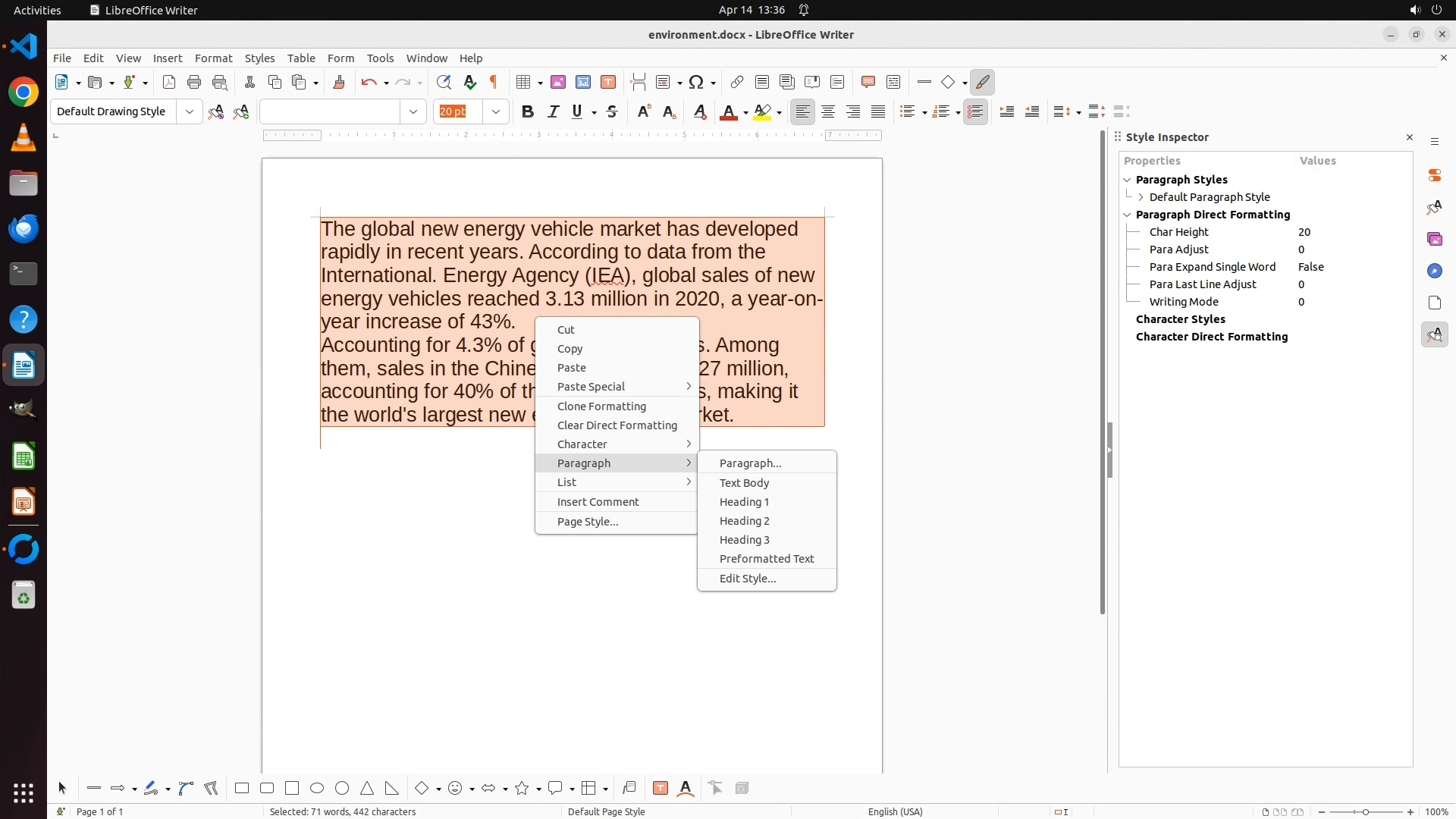The height and width of the screenshot is (819, 1456).
Task: Open the paragraph style dropdown
Action: coord(189,112)
